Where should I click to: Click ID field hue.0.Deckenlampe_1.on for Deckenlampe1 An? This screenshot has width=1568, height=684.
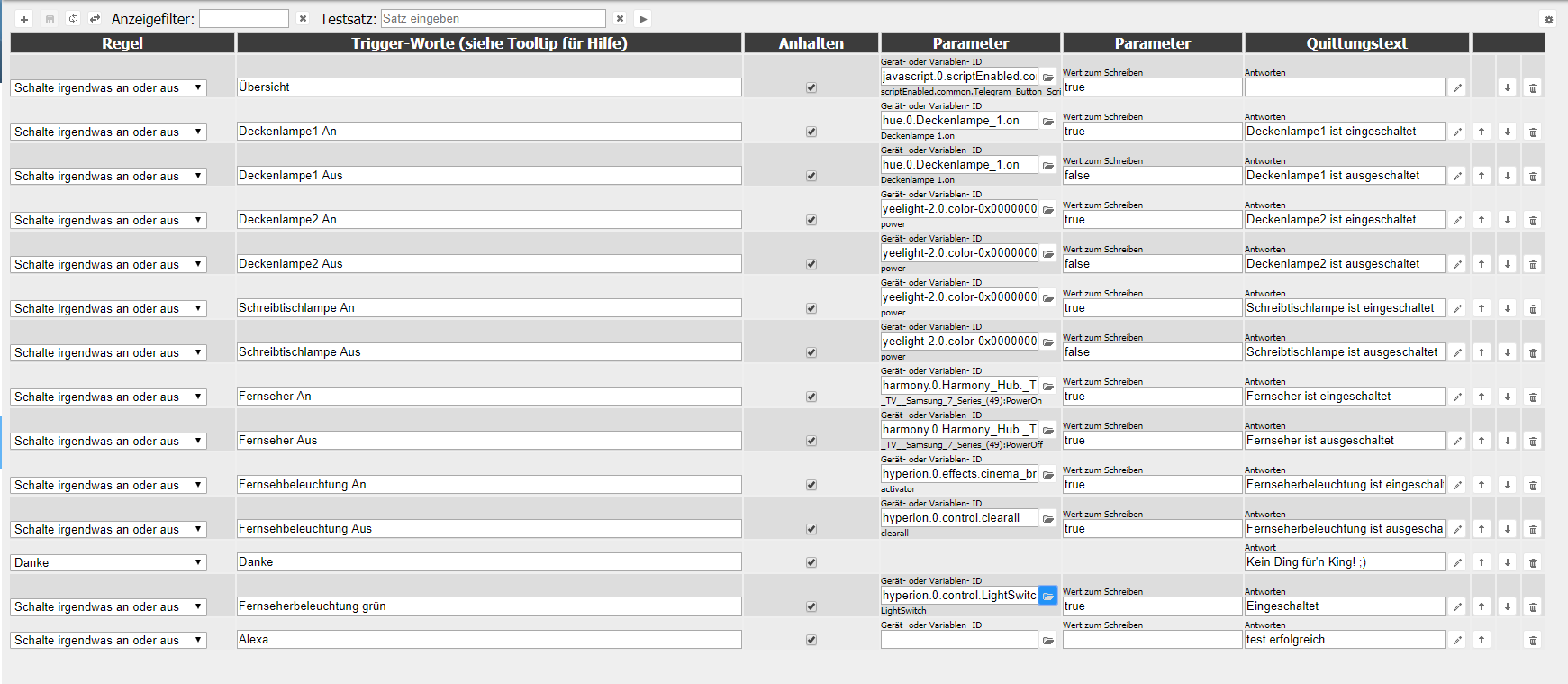pos(959,121)
